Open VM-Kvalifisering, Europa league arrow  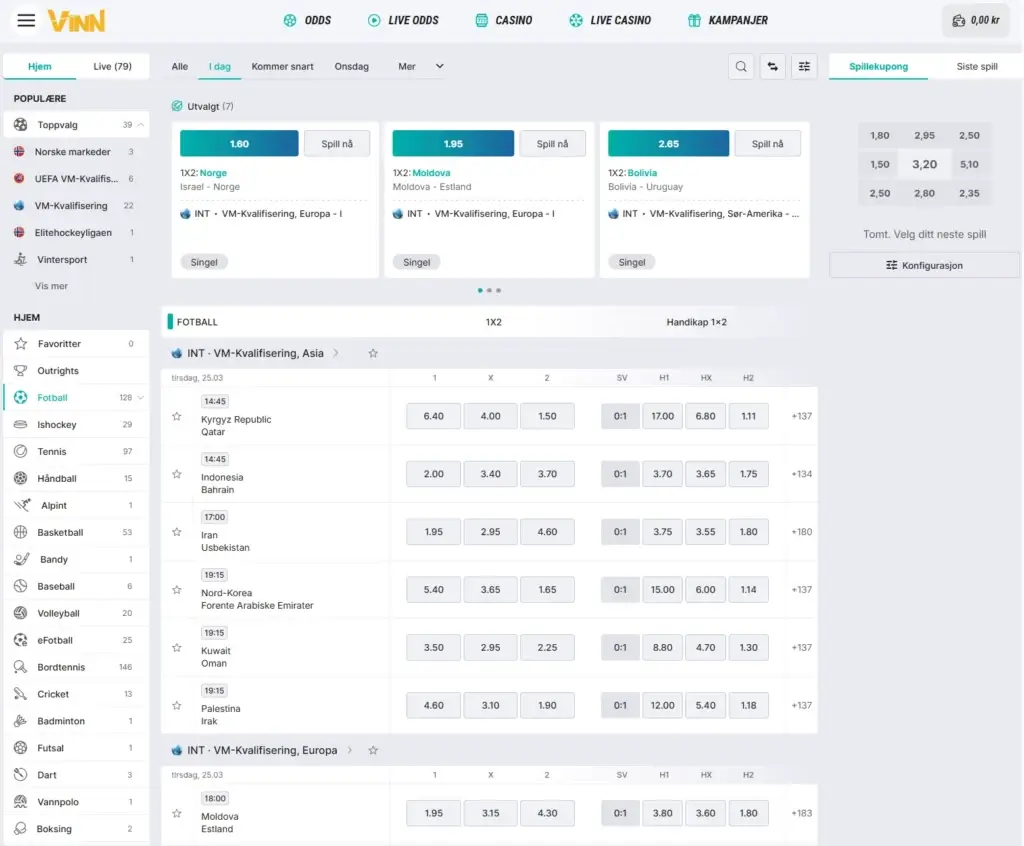coord(349,750)
